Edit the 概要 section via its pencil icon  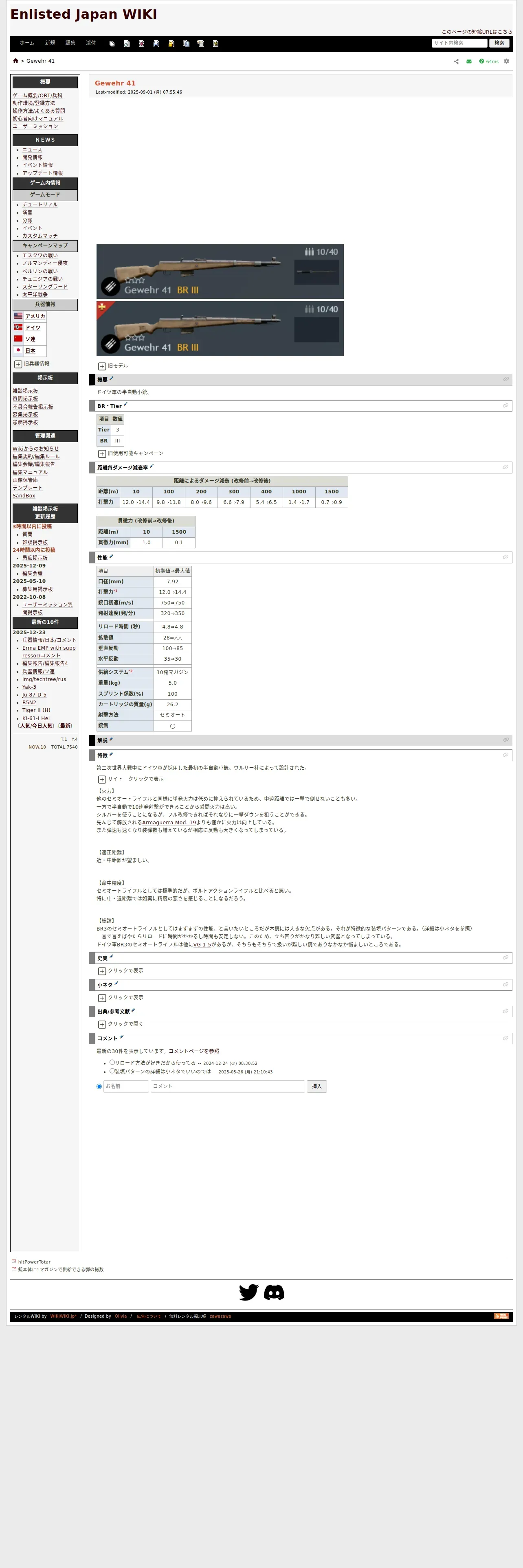(x=112, y=379)
